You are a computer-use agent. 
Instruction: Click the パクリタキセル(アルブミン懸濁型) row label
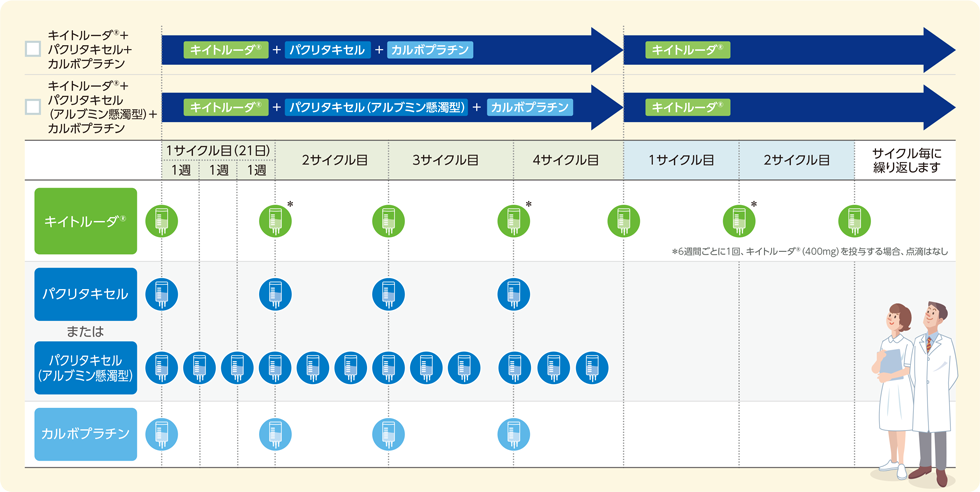(x=85, y=368)
